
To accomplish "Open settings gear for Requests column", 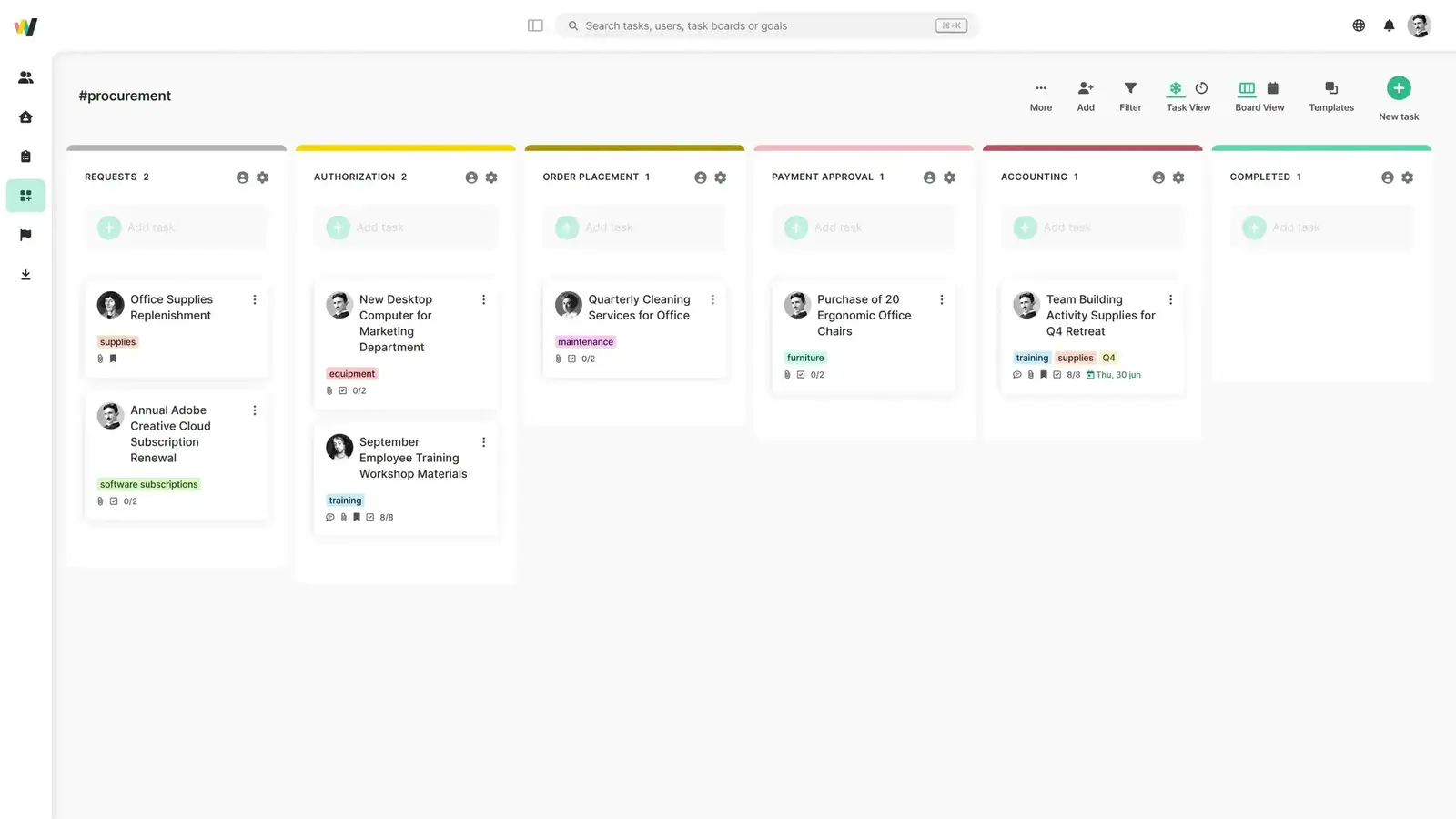I will tap(262, 177).
